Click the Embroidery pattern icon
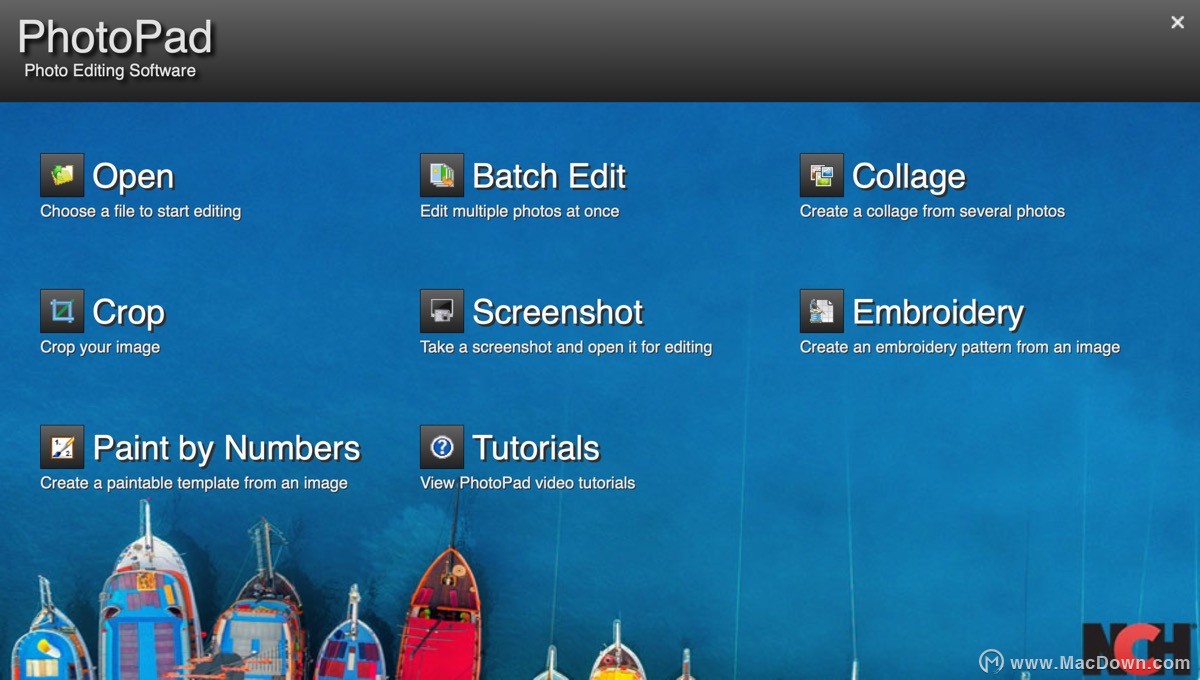Screen dimensions: 1200x680 pos(822,311)
